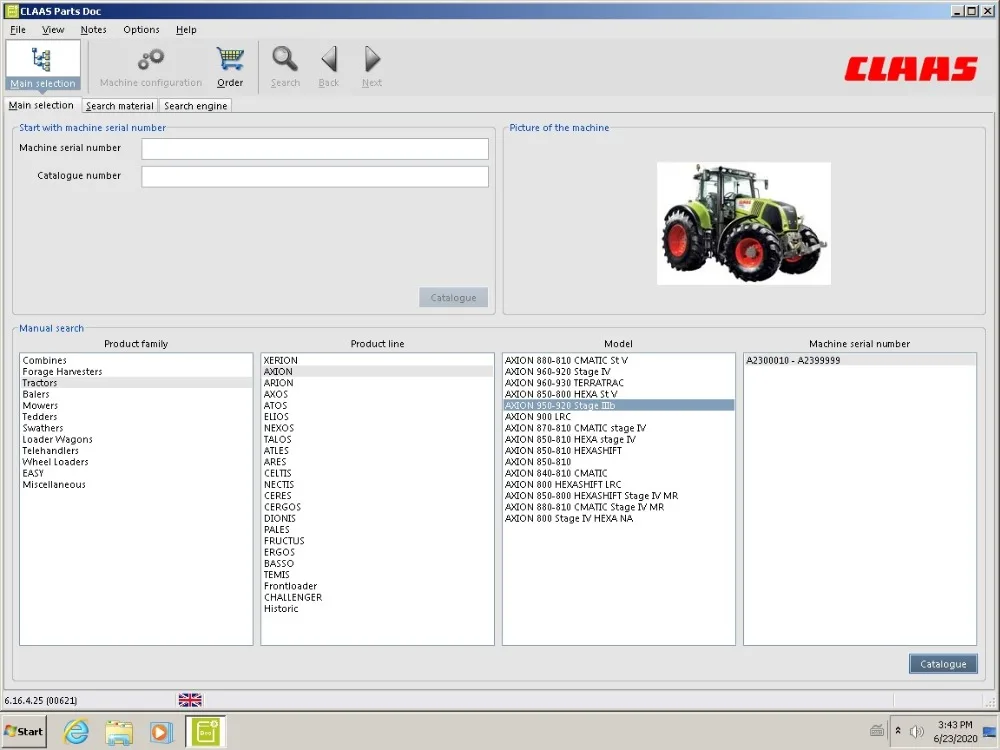Click the volume speaker tray icon

(916, 731)
